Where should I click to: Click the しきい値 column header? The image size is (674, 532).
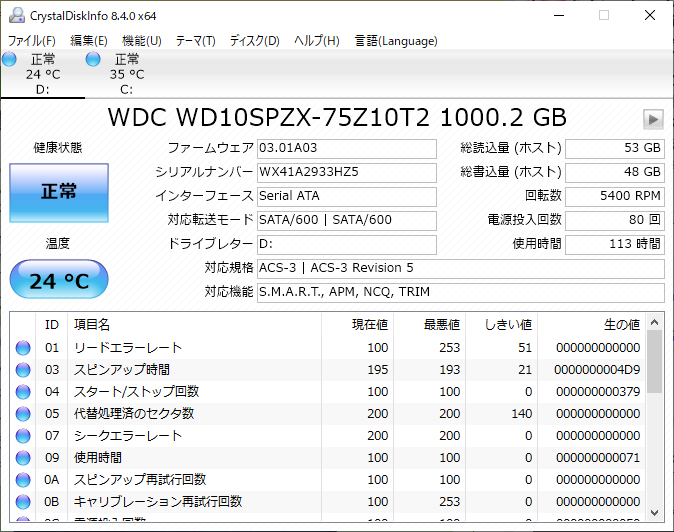501,325
